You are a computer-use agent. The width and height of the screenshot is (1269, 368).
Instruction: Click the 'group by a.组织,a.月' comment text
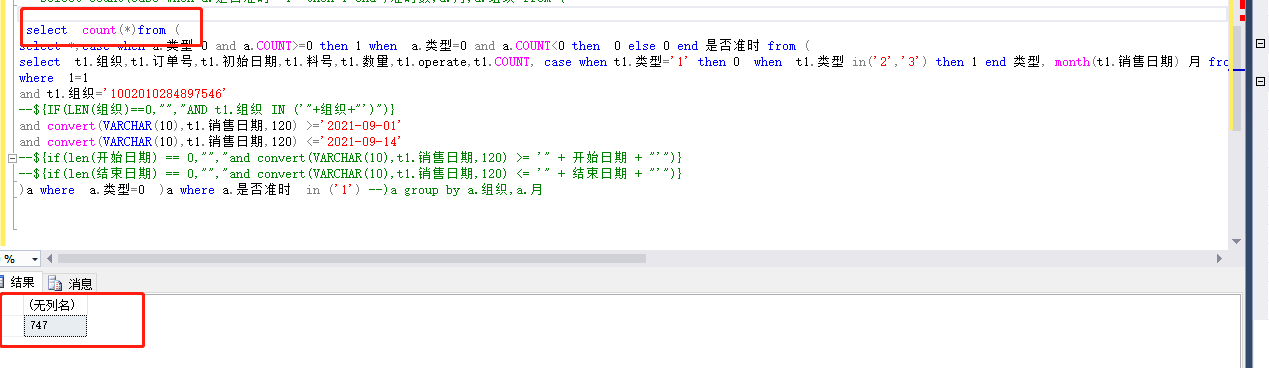pyautogui.click(x=466, y=190)
